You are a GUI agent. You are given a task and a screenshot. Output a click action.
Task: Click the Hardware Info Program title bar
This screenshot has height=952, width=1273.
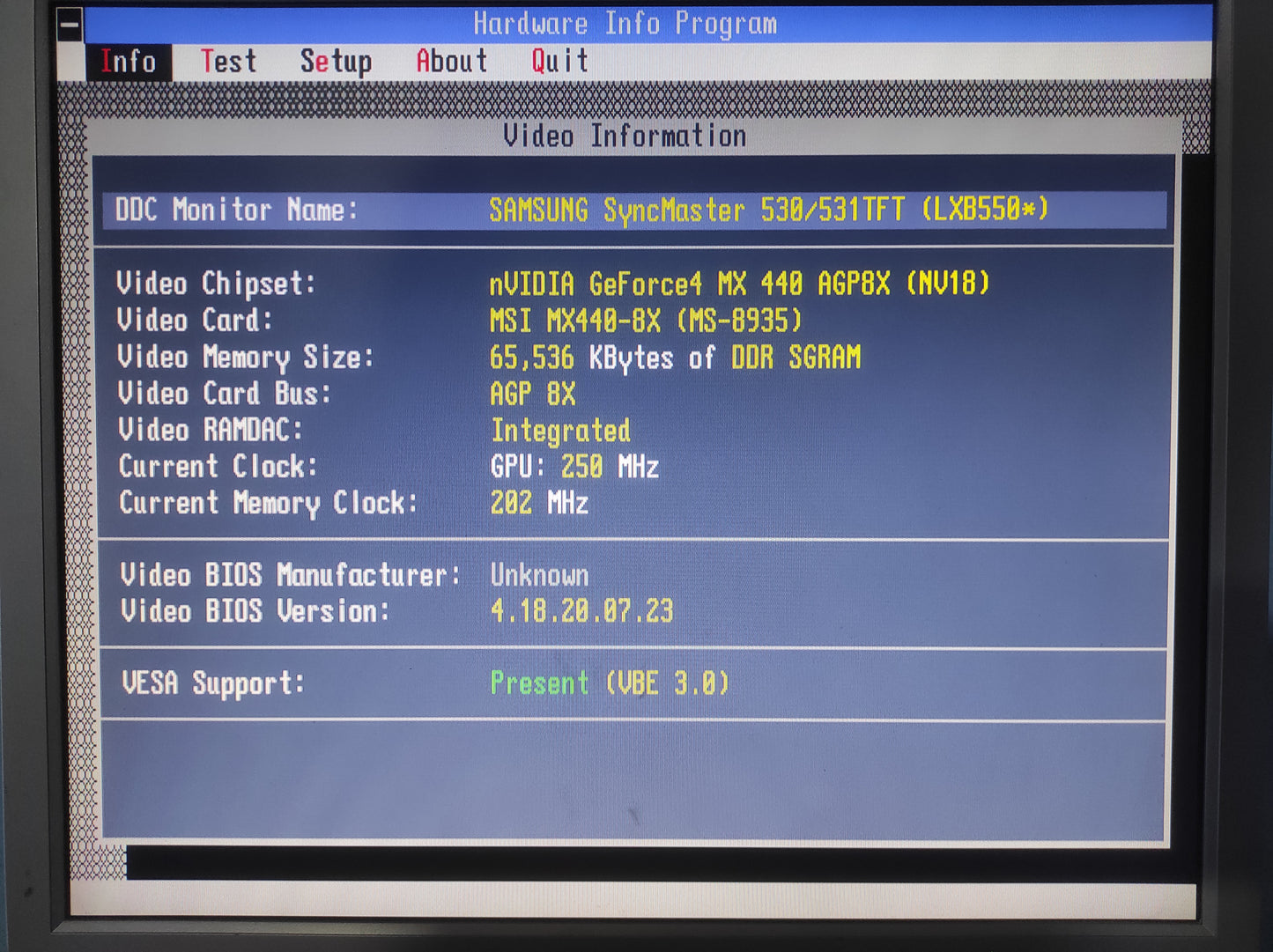tap(625, 24)
